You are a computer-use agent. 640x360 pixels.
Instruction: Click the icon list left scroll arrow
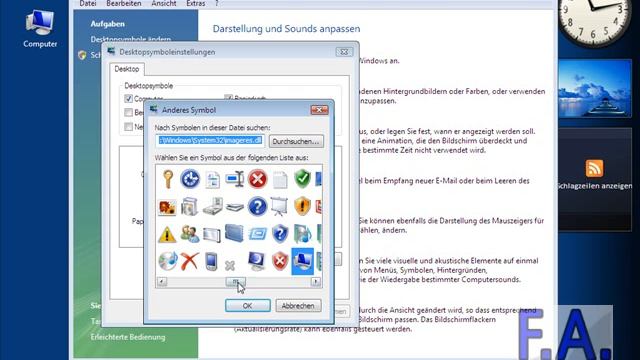(x=162, y=282)
